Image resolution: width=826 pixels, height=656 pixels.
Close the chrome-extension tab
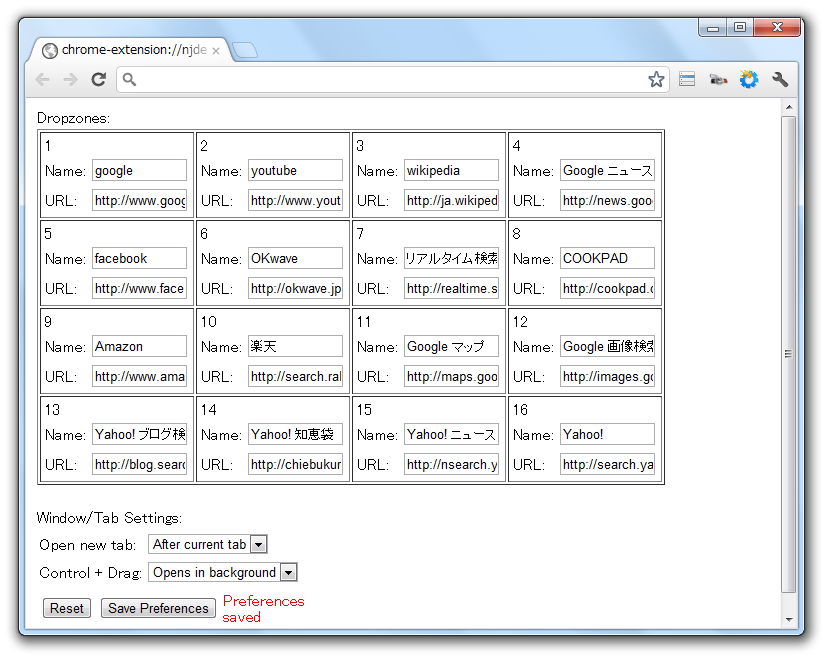pyautogui.click(x=216, y=51)
